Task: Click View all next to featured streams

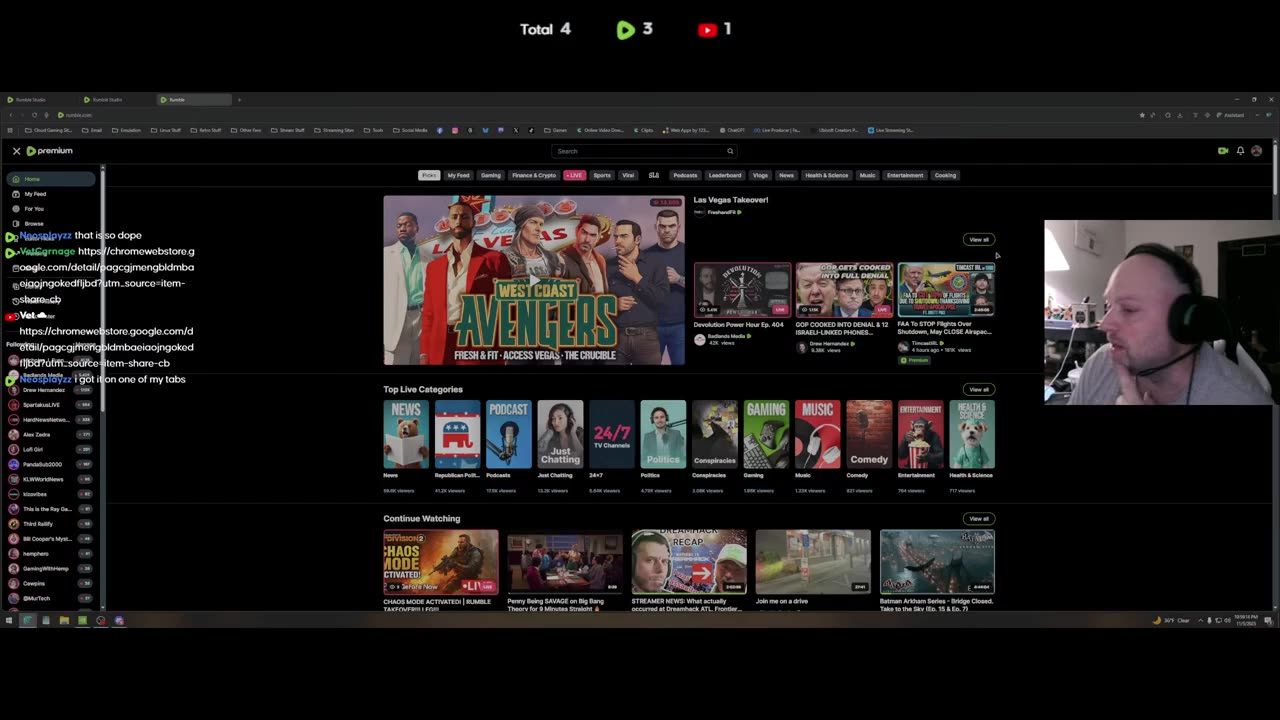Action: [978, 240]
